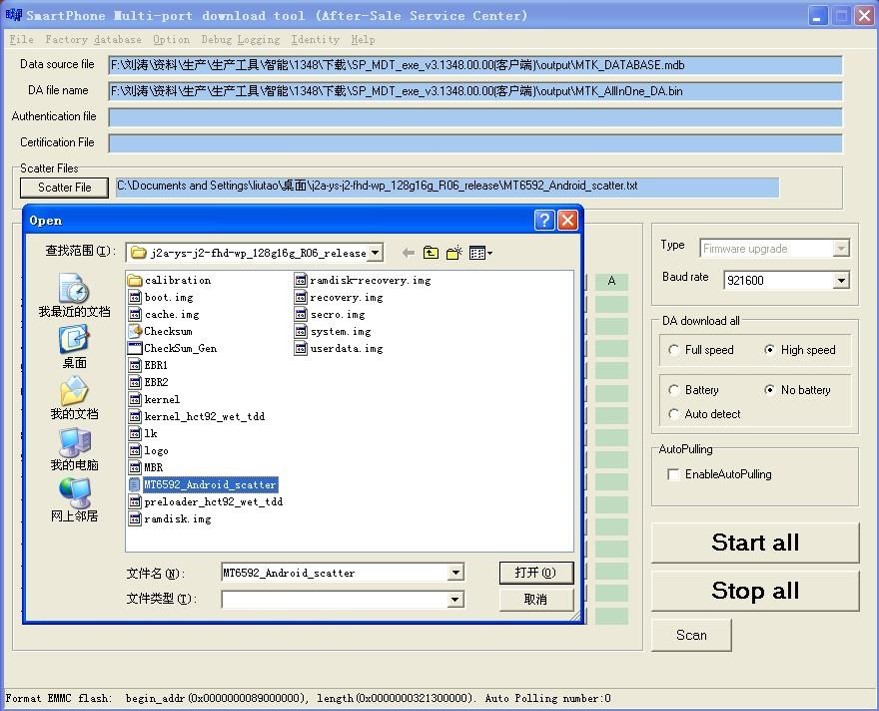This screenshot has height=711, width=879.
Task: Select the EBR1 file
Action: 148,365
